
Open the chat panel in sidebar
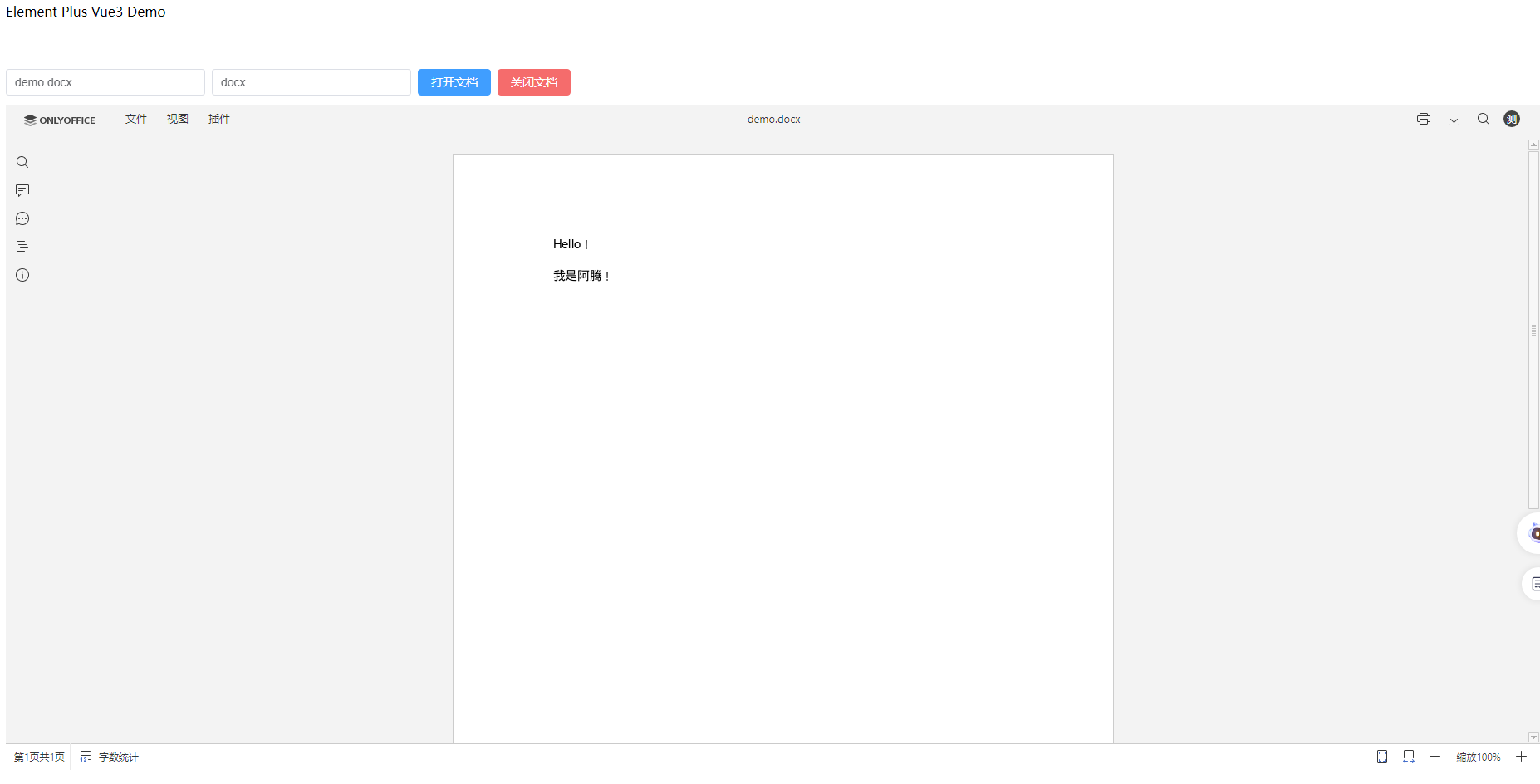tap(22, 218)
